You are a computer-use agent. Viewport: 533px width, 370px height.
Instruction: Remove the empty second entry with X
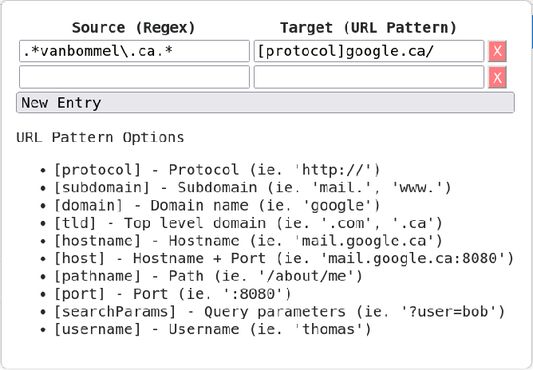497,77
